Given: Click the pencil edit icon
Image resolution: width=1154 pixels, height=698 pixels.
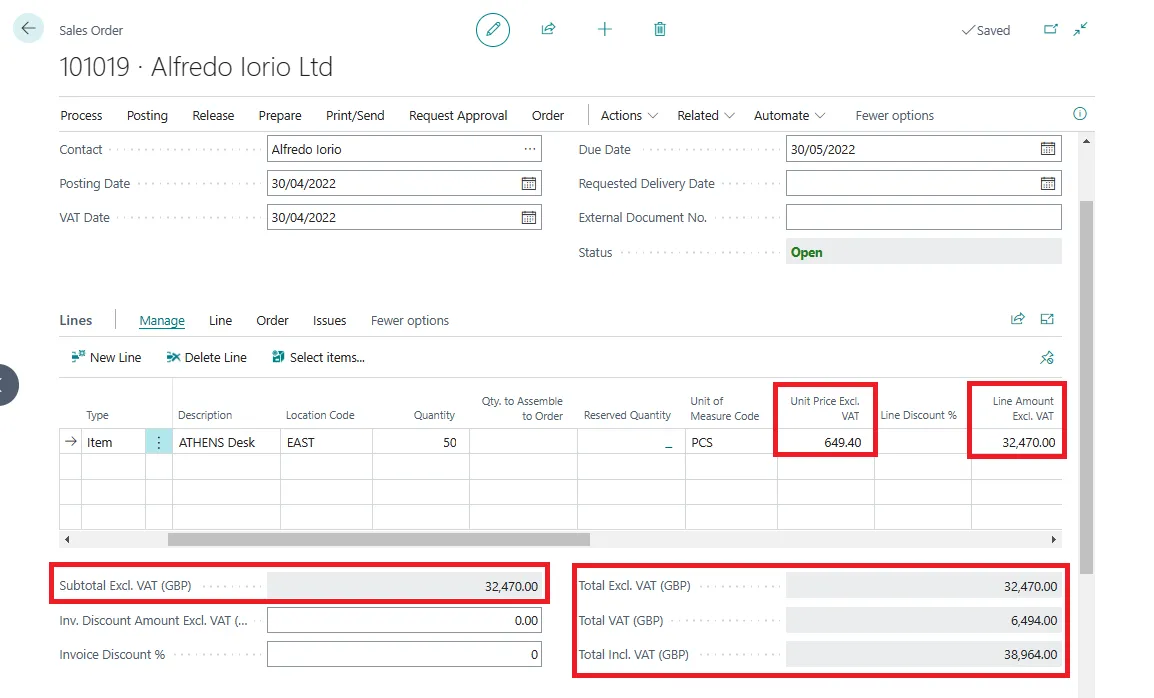Looking at the screenshot, I should point(492,29).
